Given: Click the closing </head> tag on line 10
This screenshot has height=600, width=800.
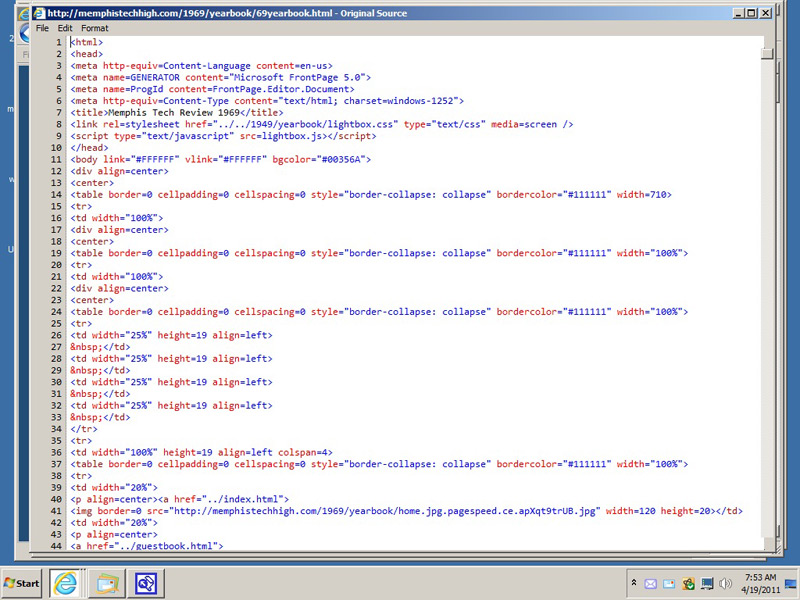Looking at the screenshot, I should coord(89,148).
